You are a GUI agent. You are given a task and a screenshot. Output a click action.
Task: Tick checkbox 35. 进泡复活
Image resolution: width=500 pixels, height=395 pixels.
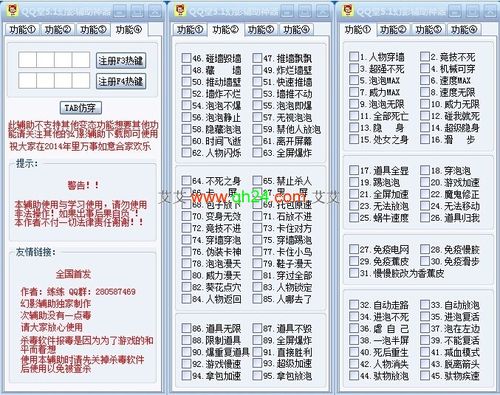tap(425, 316)
